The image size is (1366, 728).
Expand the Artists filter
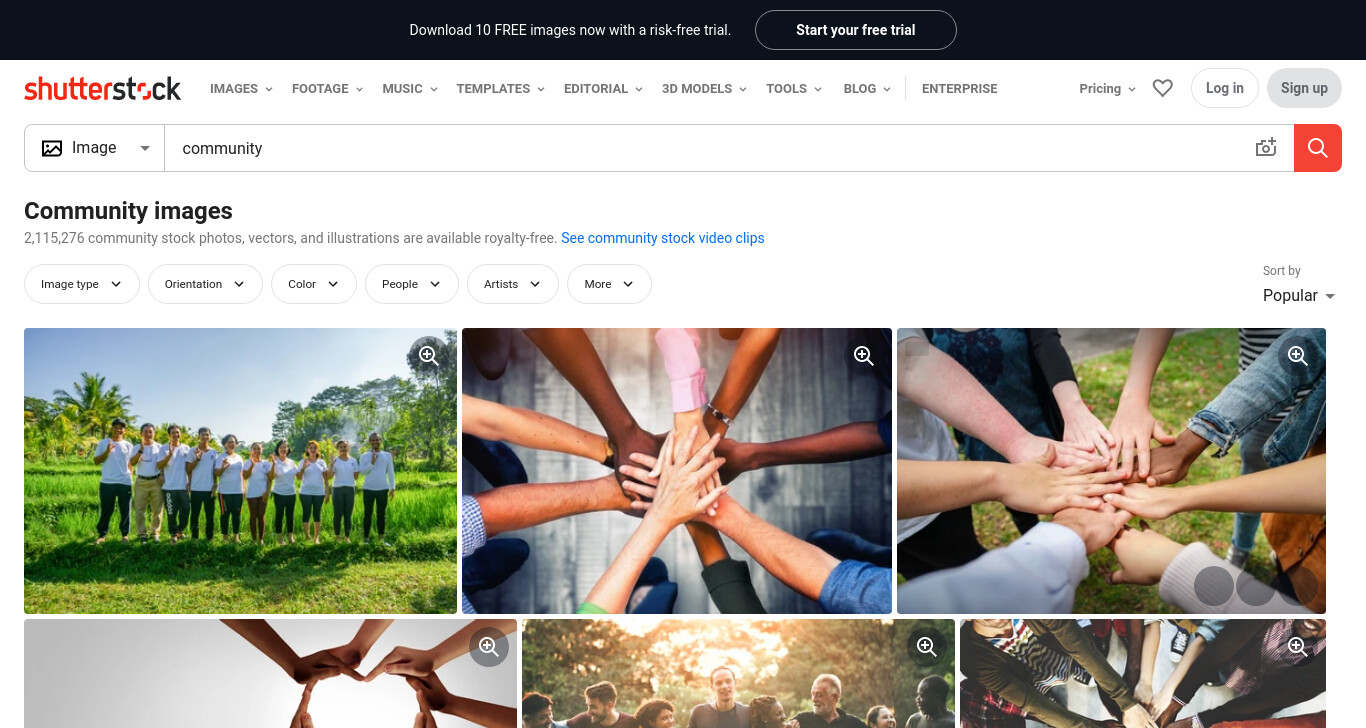(512, 284)
